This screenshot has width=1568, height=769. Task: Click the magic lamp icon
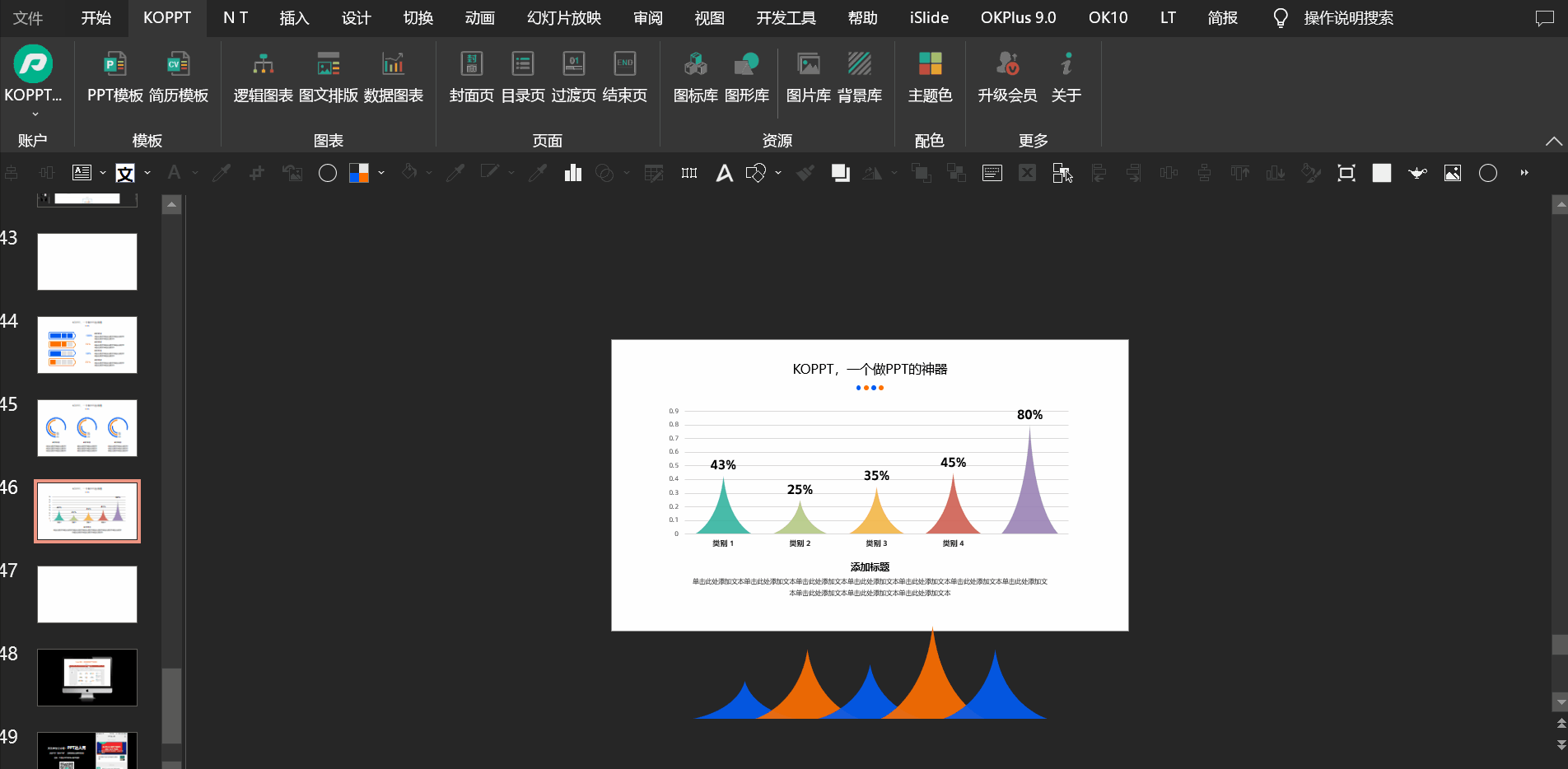[x=1417, y=173]
